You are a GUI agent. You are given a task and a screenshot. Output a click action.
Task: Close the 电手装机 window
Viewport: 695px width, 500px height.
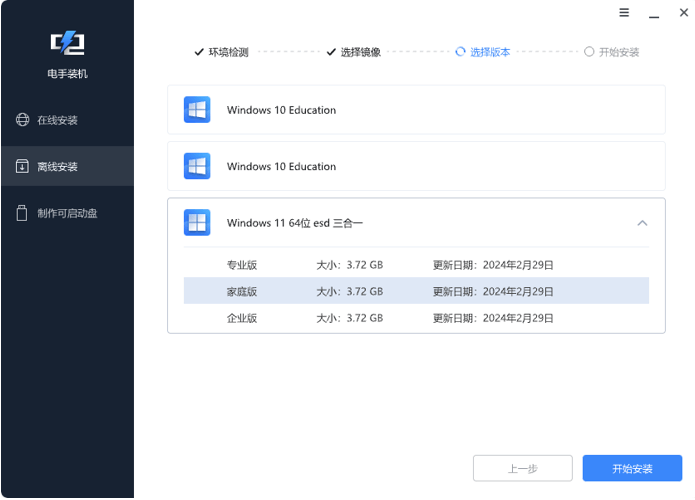click(684, 12)
